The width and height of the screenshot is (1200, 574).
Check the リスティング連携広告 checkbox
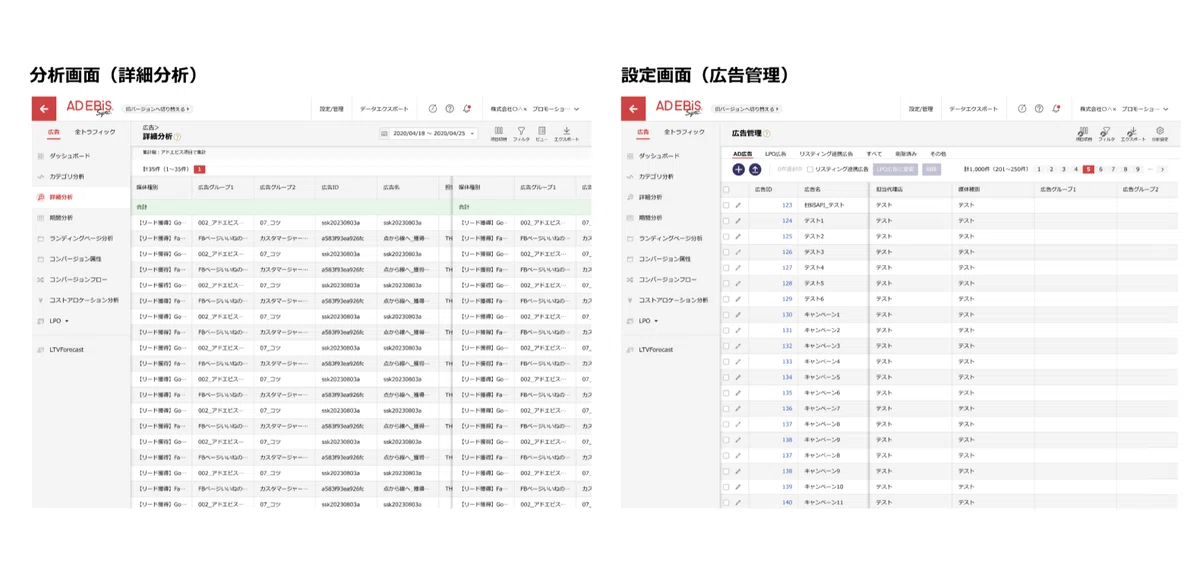pyautogui.click(x=810, y=170)
